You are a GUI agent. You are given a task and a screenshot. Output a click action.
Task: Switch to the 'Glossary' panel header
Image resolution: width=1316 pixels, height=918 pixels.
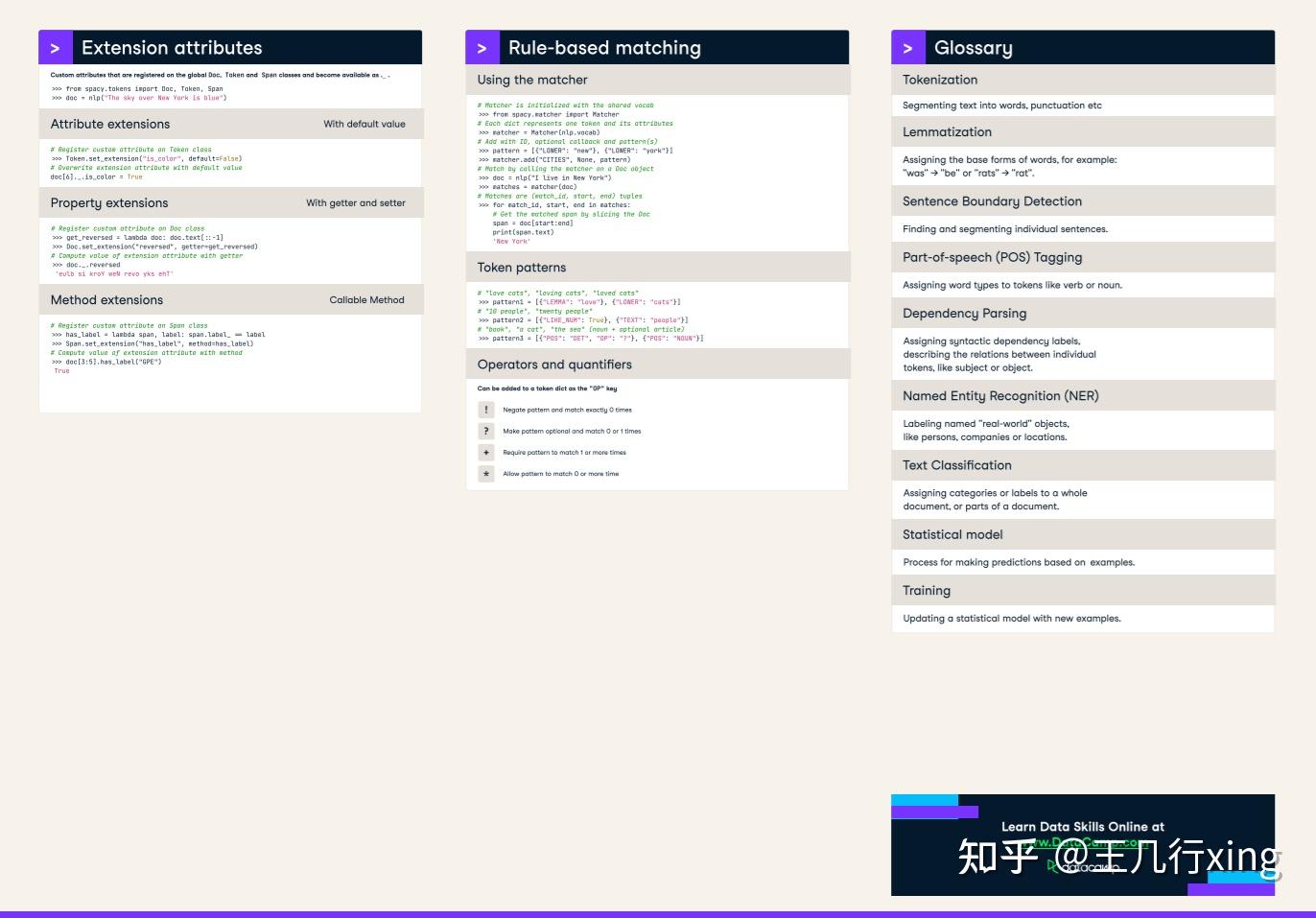click(975, 47)
